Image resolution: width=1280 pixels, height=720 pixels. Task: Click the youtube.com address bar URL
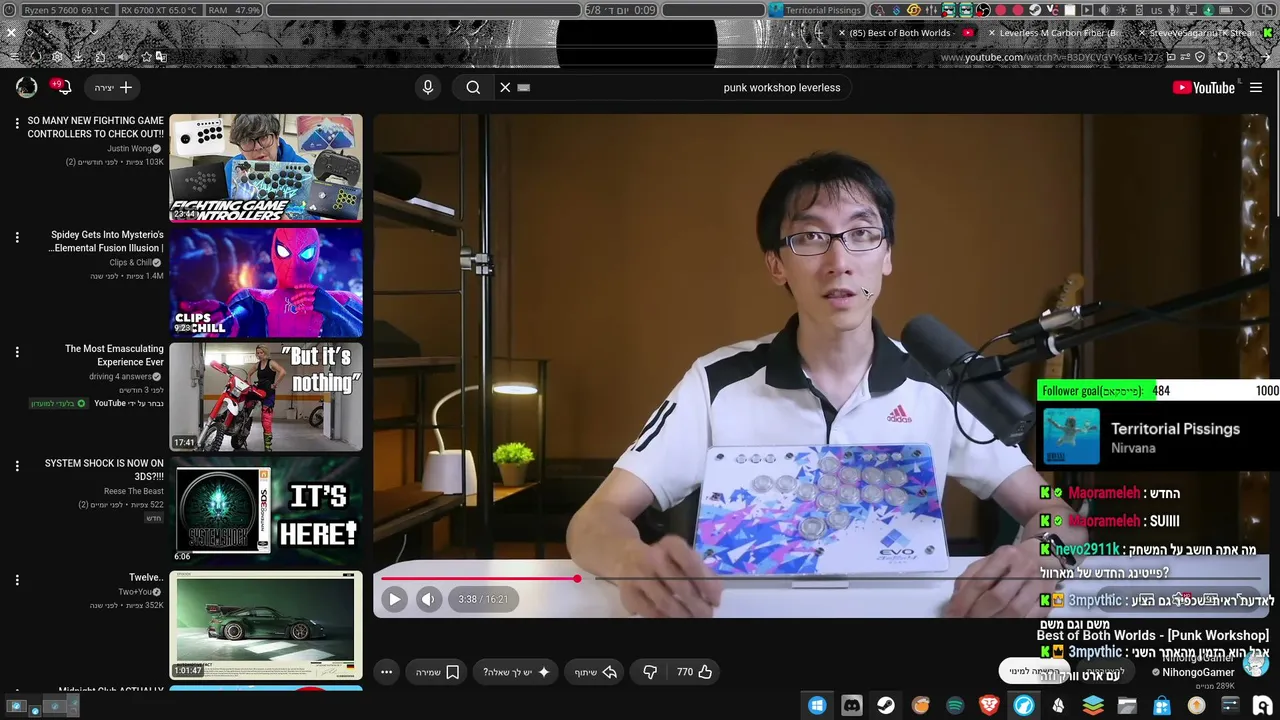1052,57
